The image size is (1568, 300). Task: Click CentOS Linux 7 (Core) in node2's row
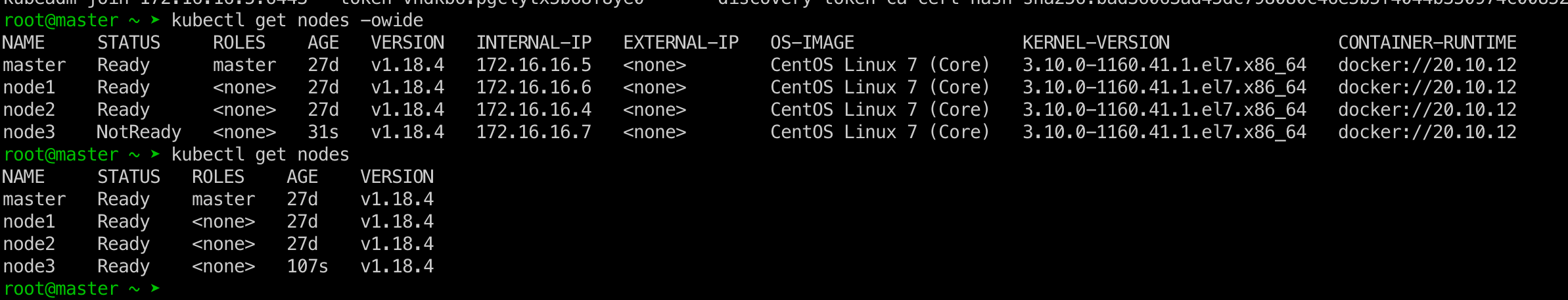click(880, 110)
